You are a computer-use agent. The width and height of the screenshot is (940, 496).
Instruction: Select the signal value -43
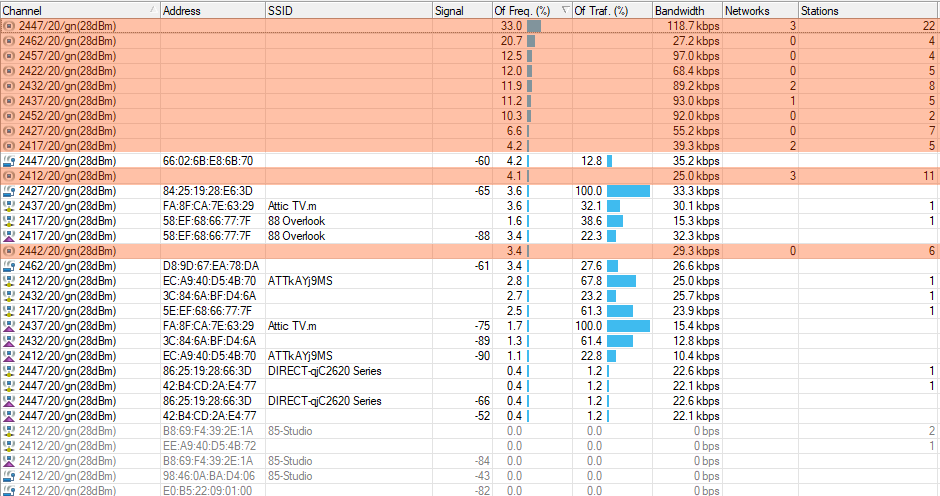pyautogui.click(x=482, y=476)
